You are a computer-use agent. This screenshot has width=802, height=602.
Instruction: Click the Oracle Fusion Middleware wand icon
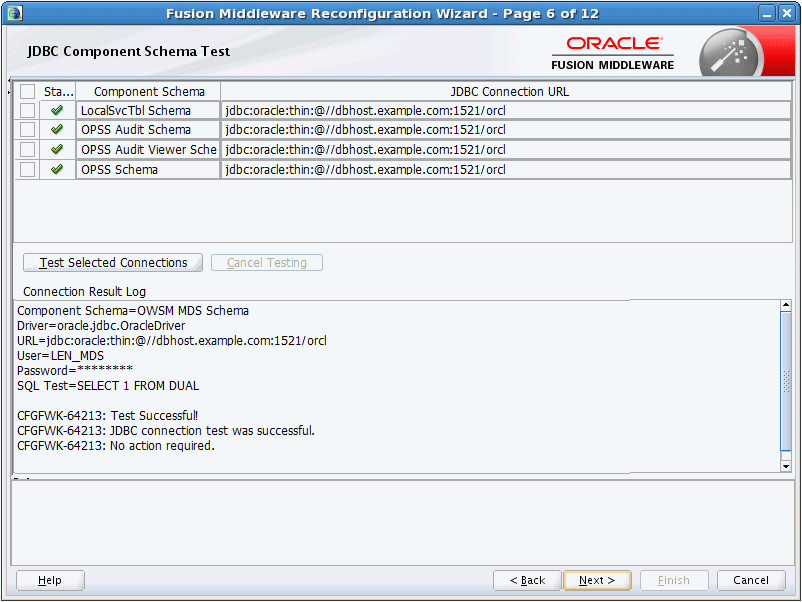(x=731, y=54)
